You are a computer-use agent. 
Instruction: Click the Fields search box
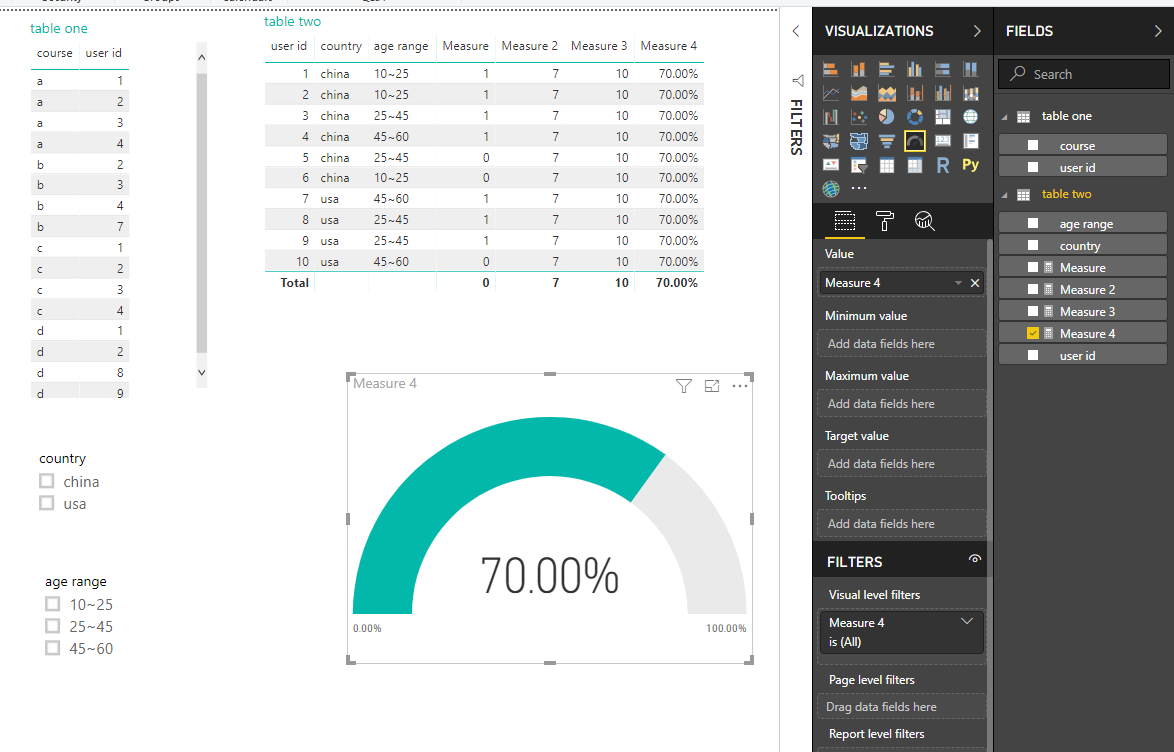coord(1084,74)
